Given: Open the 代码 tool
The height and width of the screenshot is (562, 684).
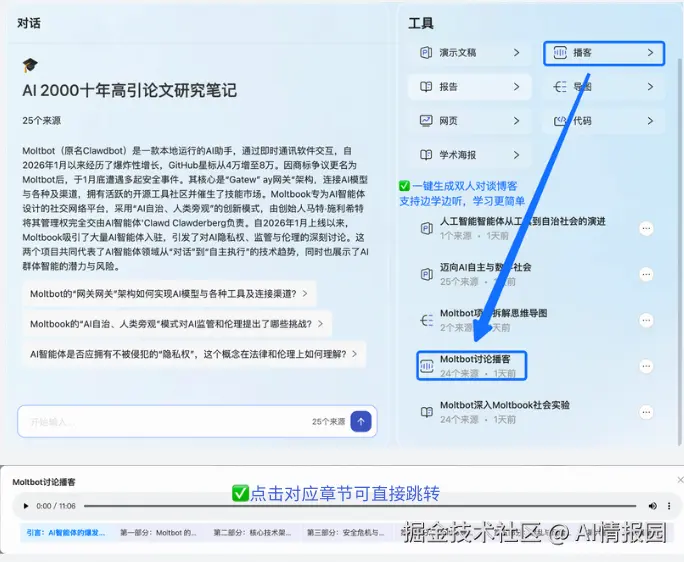Looking at the screenshot, I should 604,121.
